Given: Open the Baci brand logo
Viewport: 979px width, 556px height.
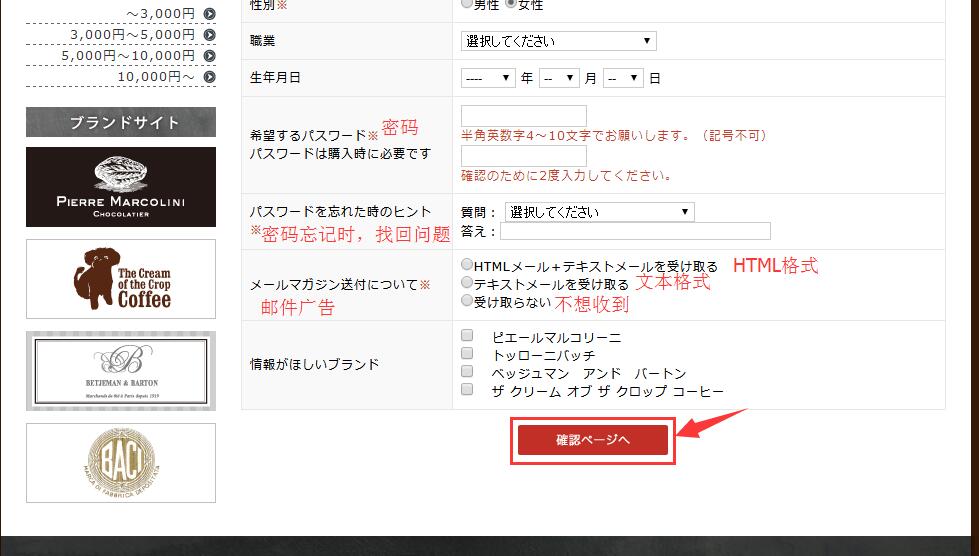Looking at the screenshot, I should 120,463.
